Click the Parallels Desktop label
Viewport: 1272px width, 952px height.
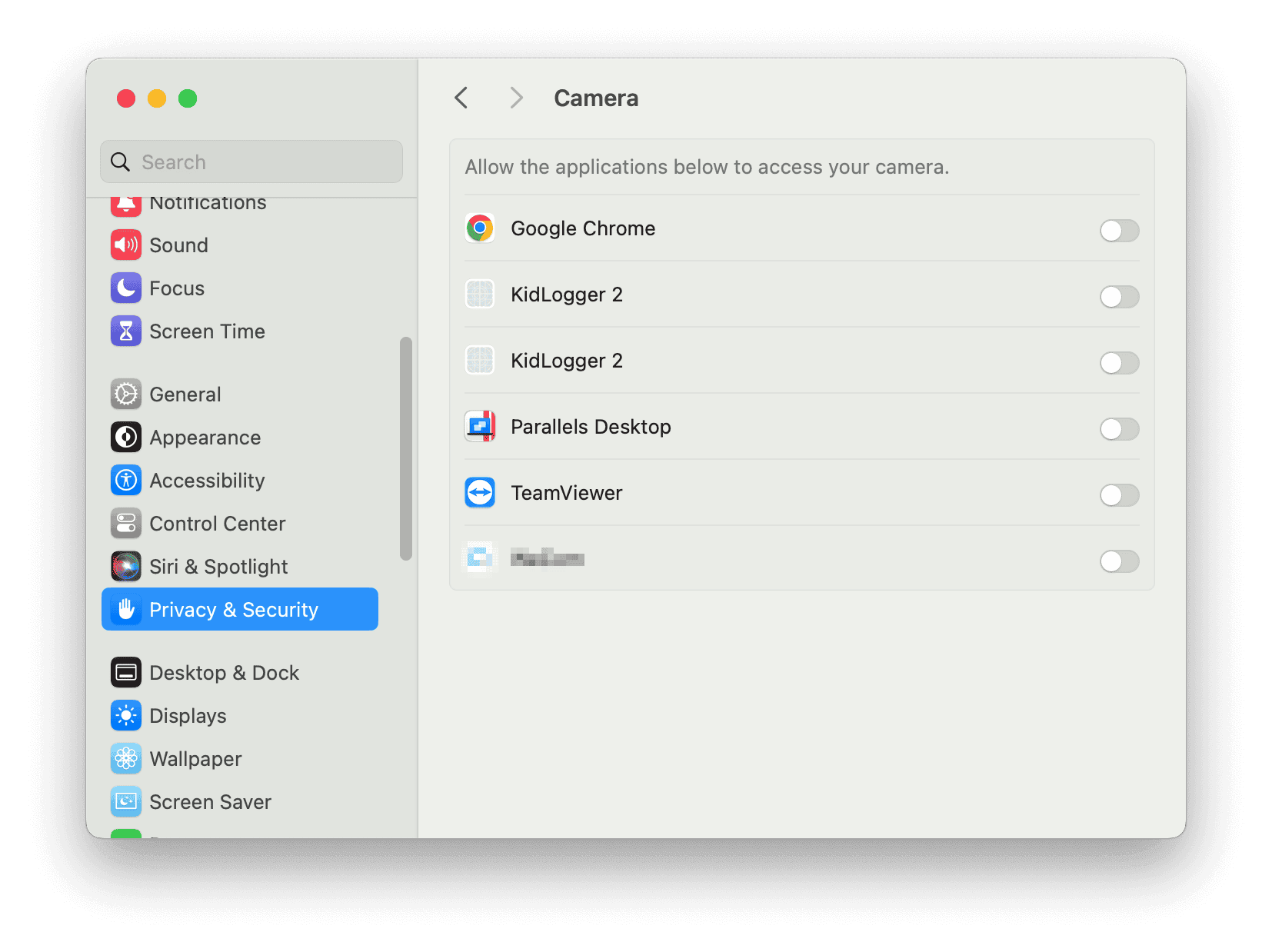point(591,427)
